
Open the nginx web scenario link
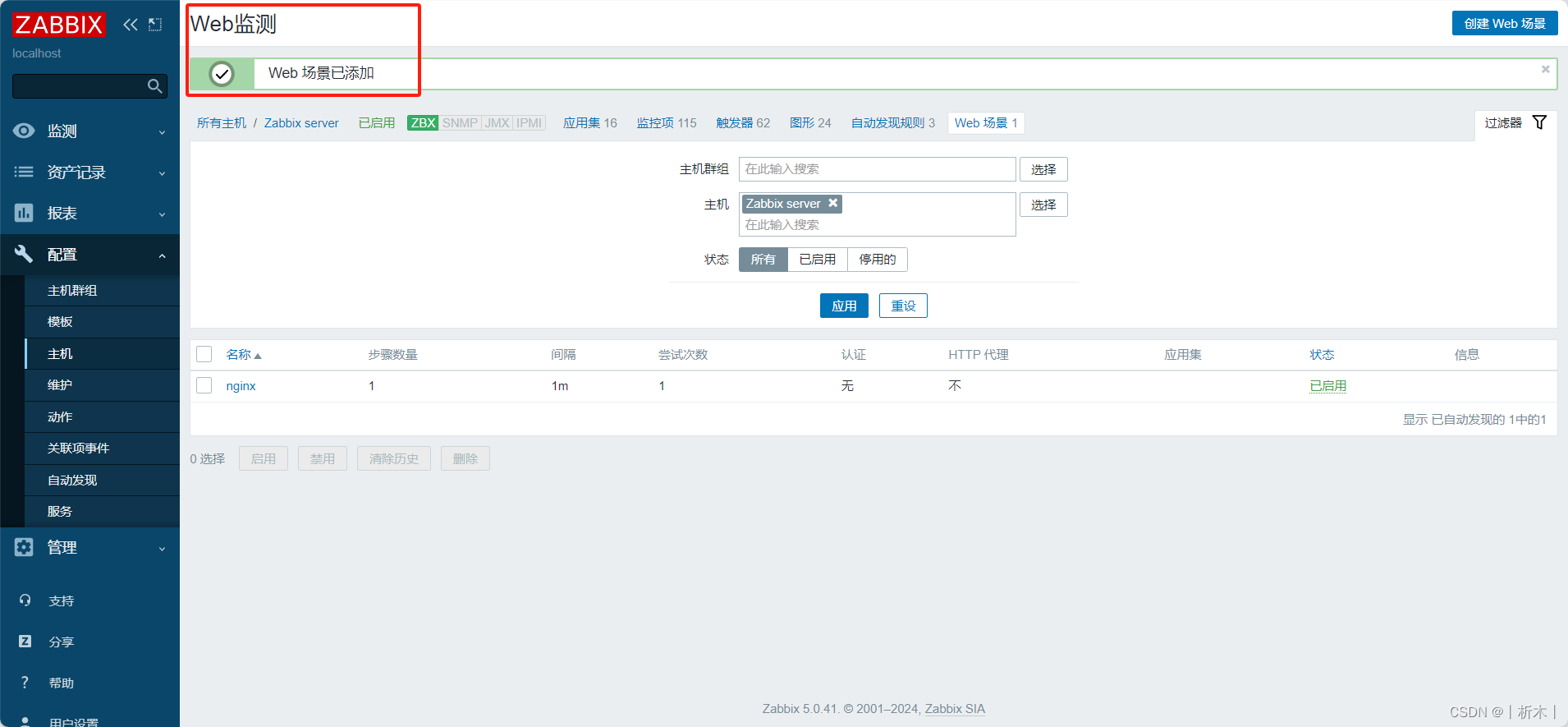click(241, 386)
